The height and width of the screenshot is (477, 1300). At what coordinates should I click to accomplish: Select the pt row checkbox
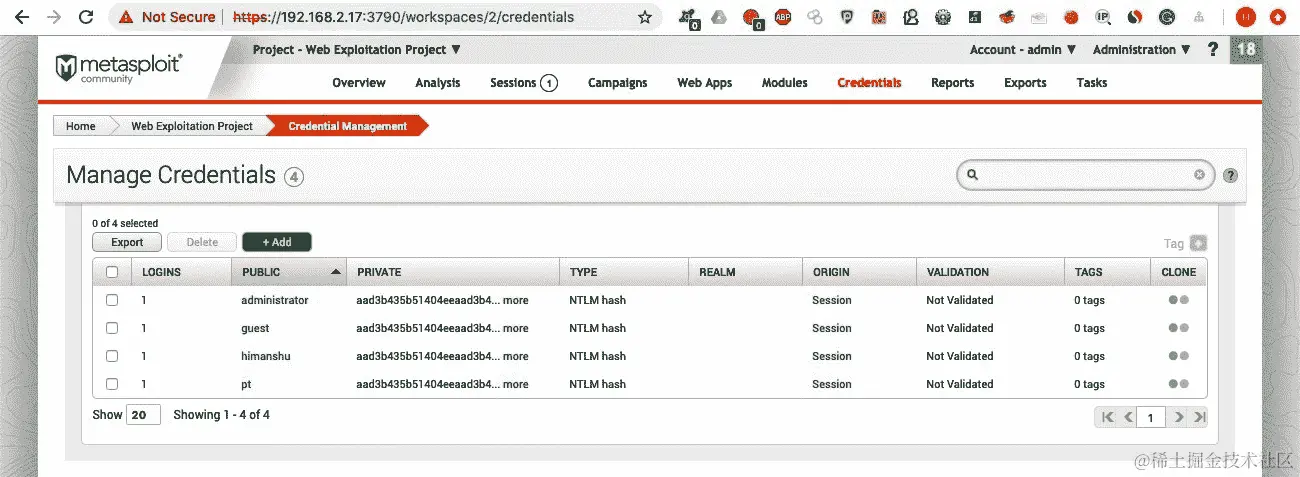[x=112, y=384]
